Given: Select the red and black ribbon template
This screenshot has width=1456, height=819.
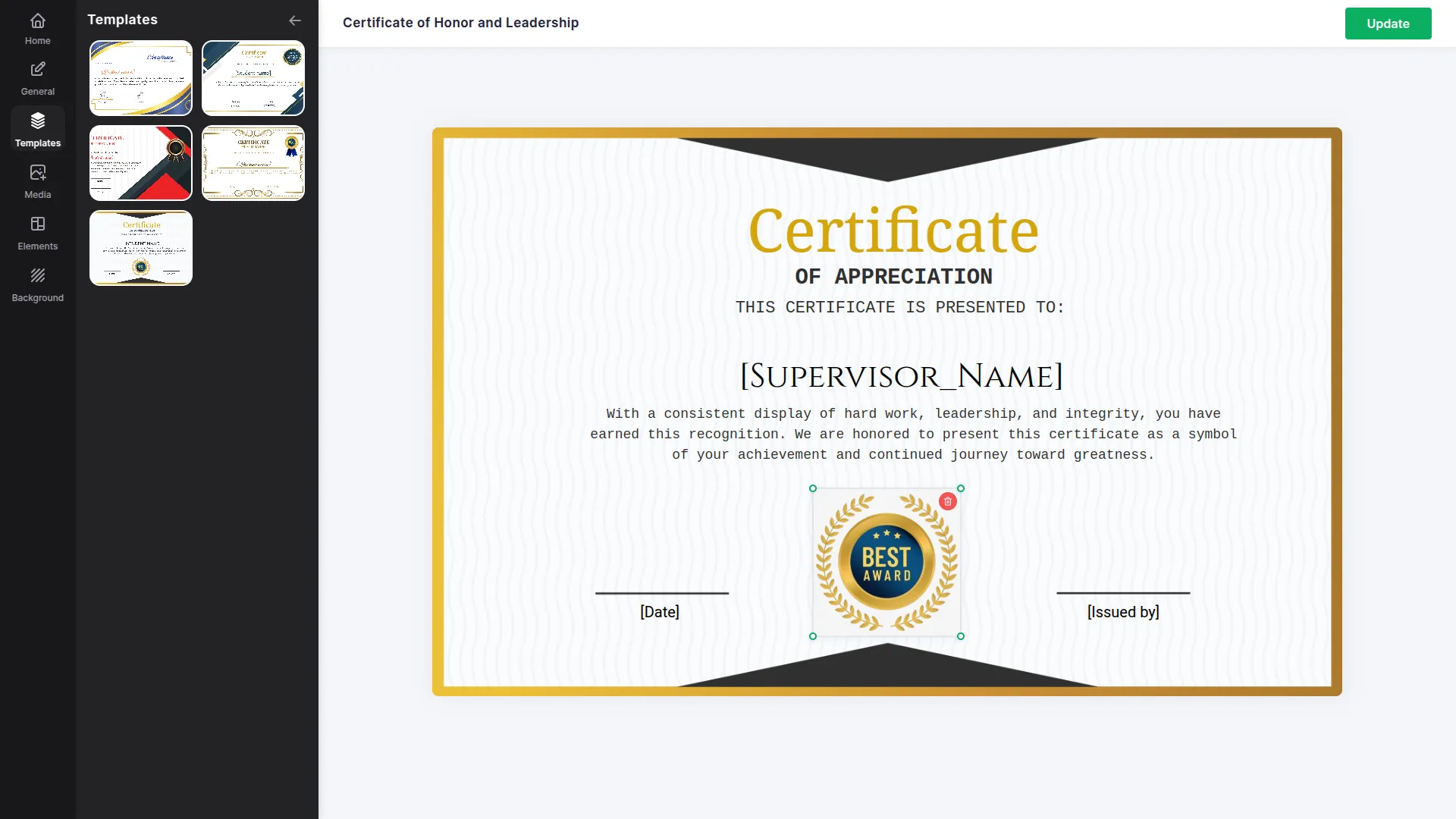Looking at the screenshot, I should tap(140, 163).
